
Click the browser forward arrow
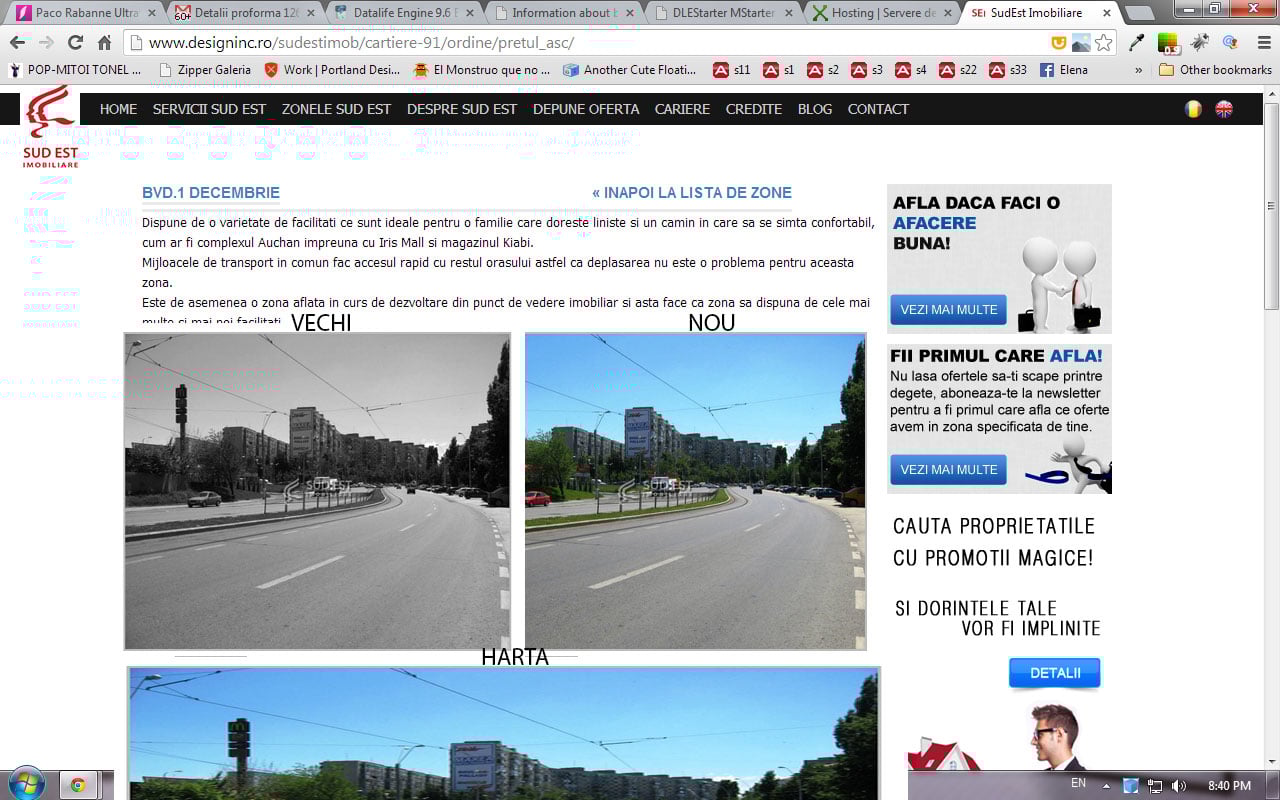[46, 43]
